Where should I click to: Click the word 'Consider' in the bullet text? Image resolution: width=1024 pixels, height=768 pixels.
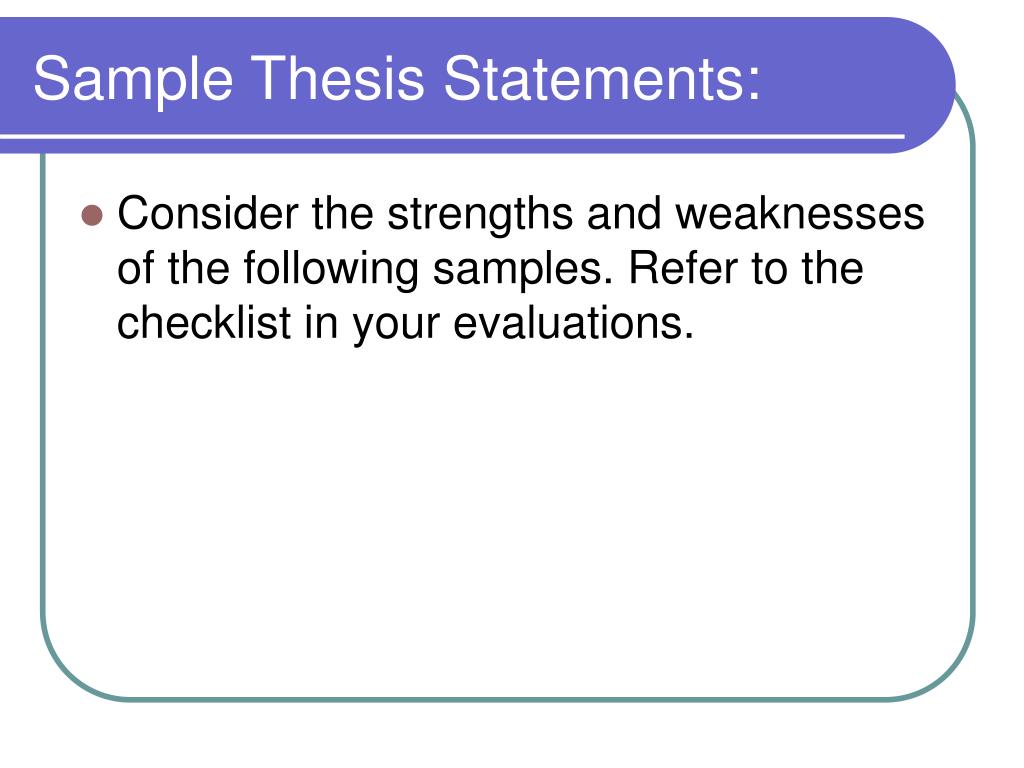coord(208,214)
